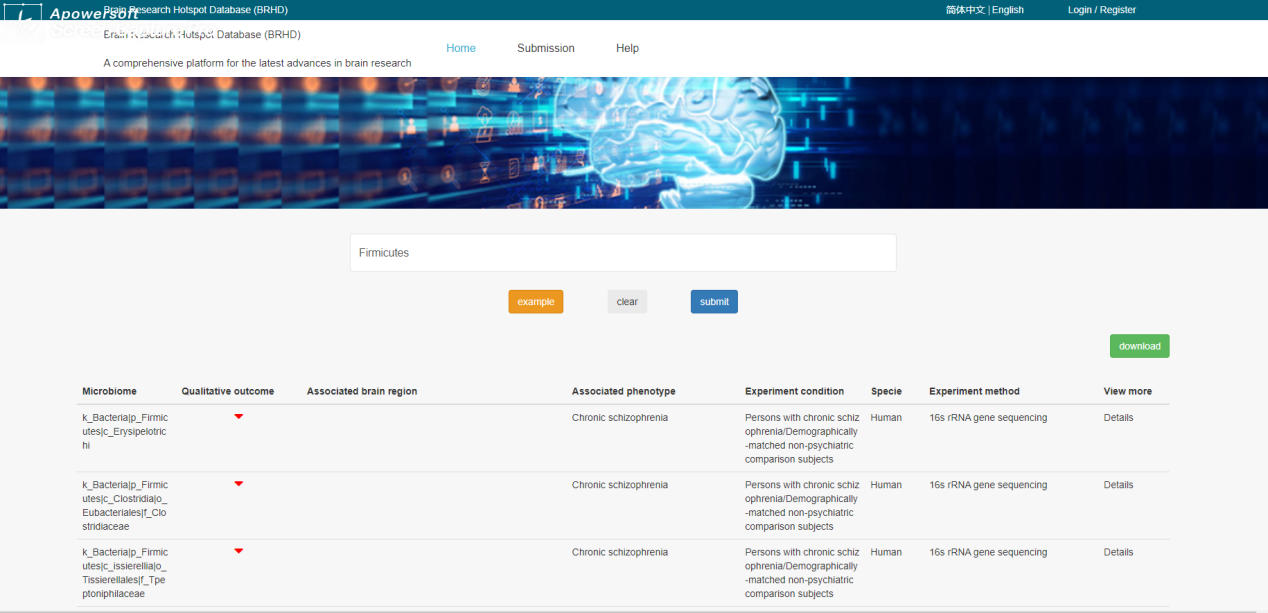The width and height of the screenshot is (1268, 613).
Task: Click the Microbiome column header
Action: tap(110, 391)
